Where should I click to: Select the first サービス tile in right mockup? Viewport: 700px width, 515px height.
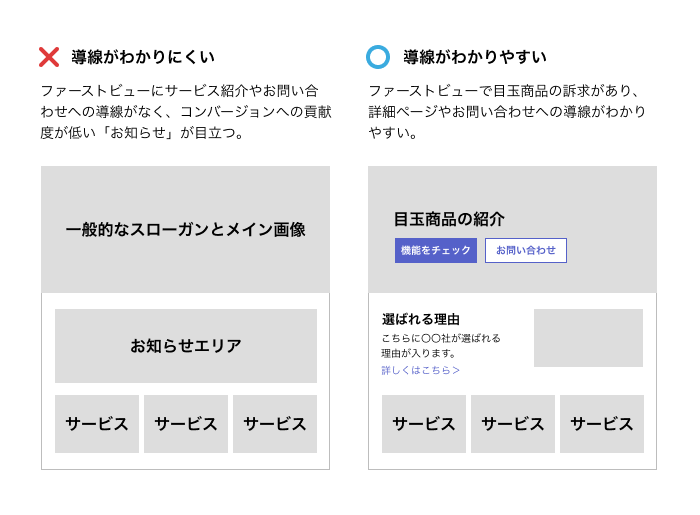coord(424,424)
